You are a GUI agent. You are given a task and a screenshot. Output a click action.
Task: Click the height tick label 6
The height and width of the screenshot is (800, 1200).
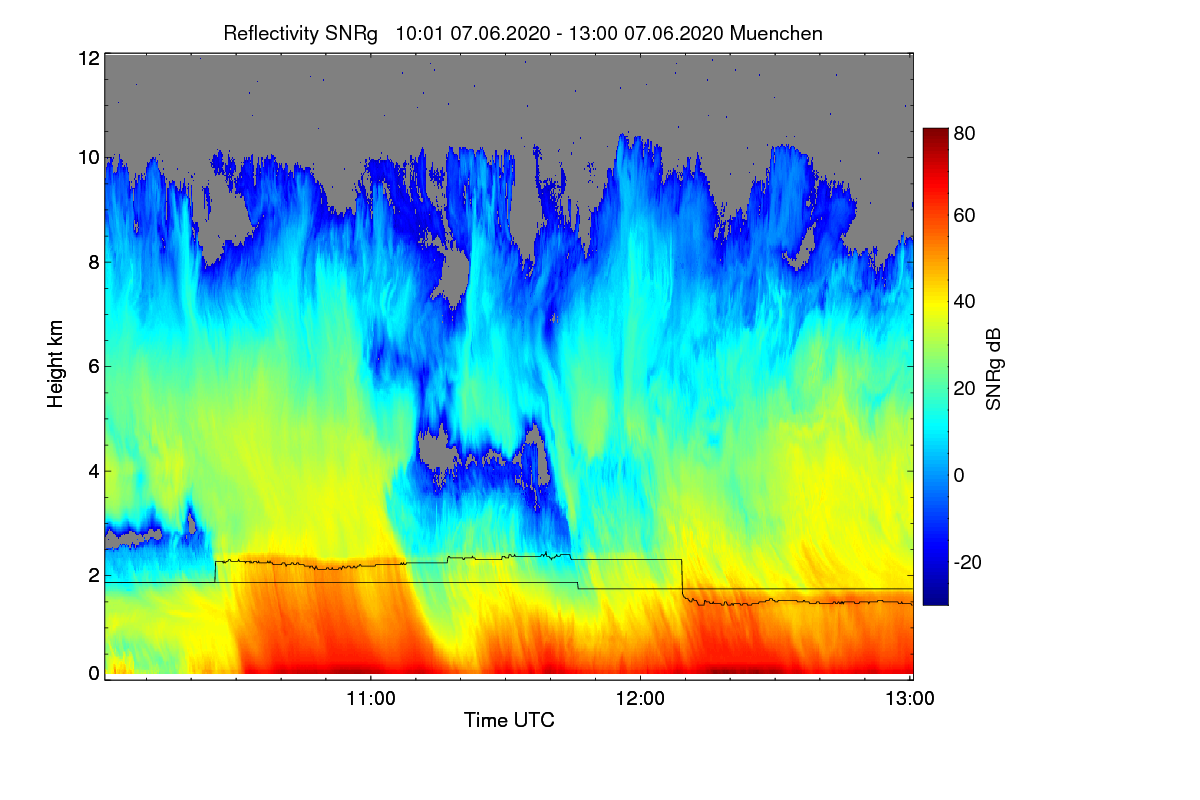(x=93, y=366)
